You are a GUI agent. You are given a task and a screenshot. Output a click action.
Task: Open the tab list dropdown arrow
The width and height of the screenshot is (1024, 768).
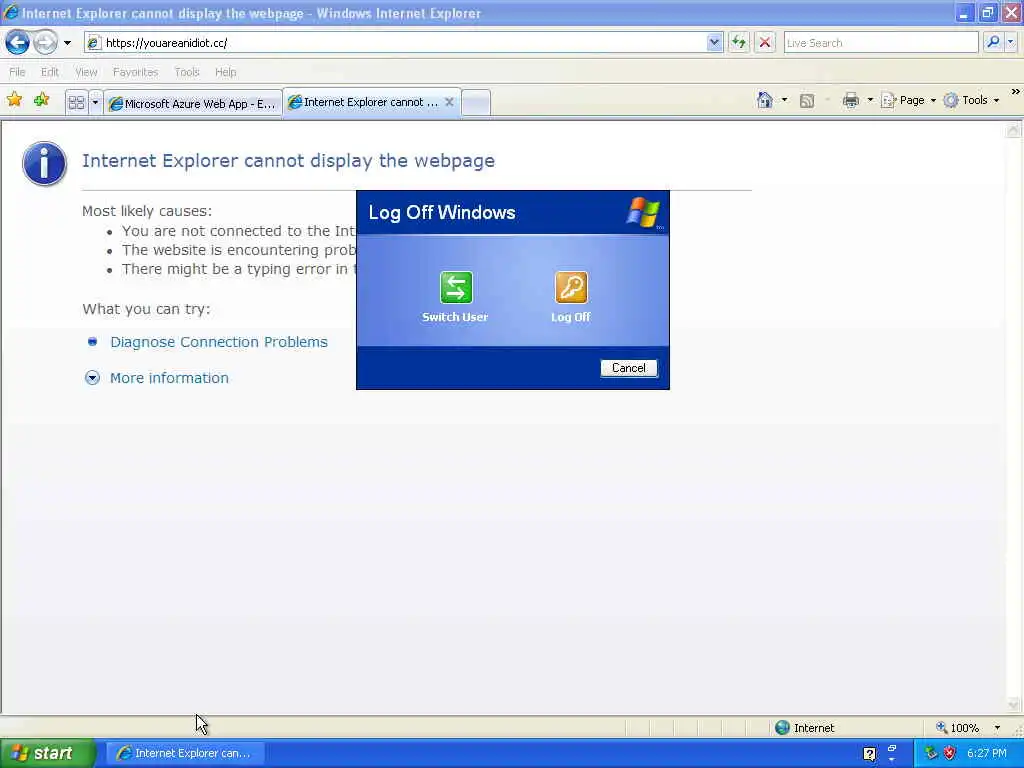coord(95,103)
